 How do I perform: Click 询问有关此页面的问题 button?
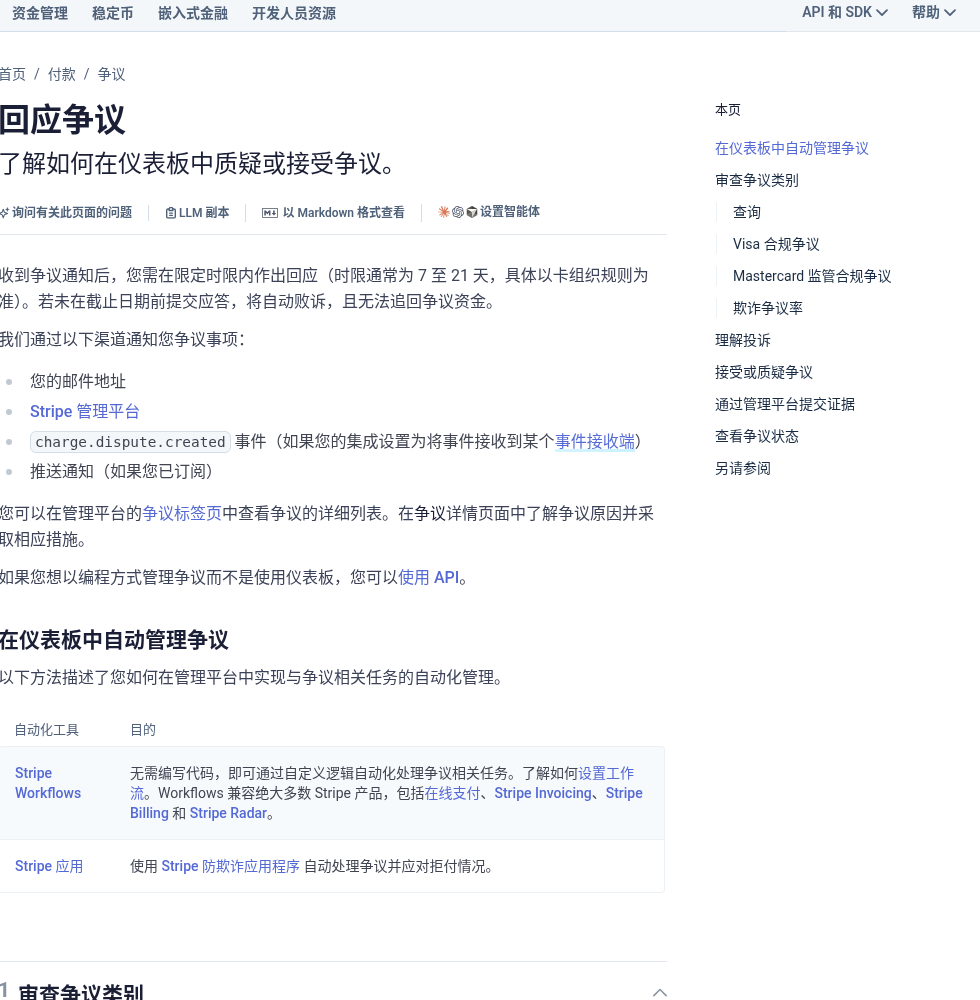click(66, 212)
